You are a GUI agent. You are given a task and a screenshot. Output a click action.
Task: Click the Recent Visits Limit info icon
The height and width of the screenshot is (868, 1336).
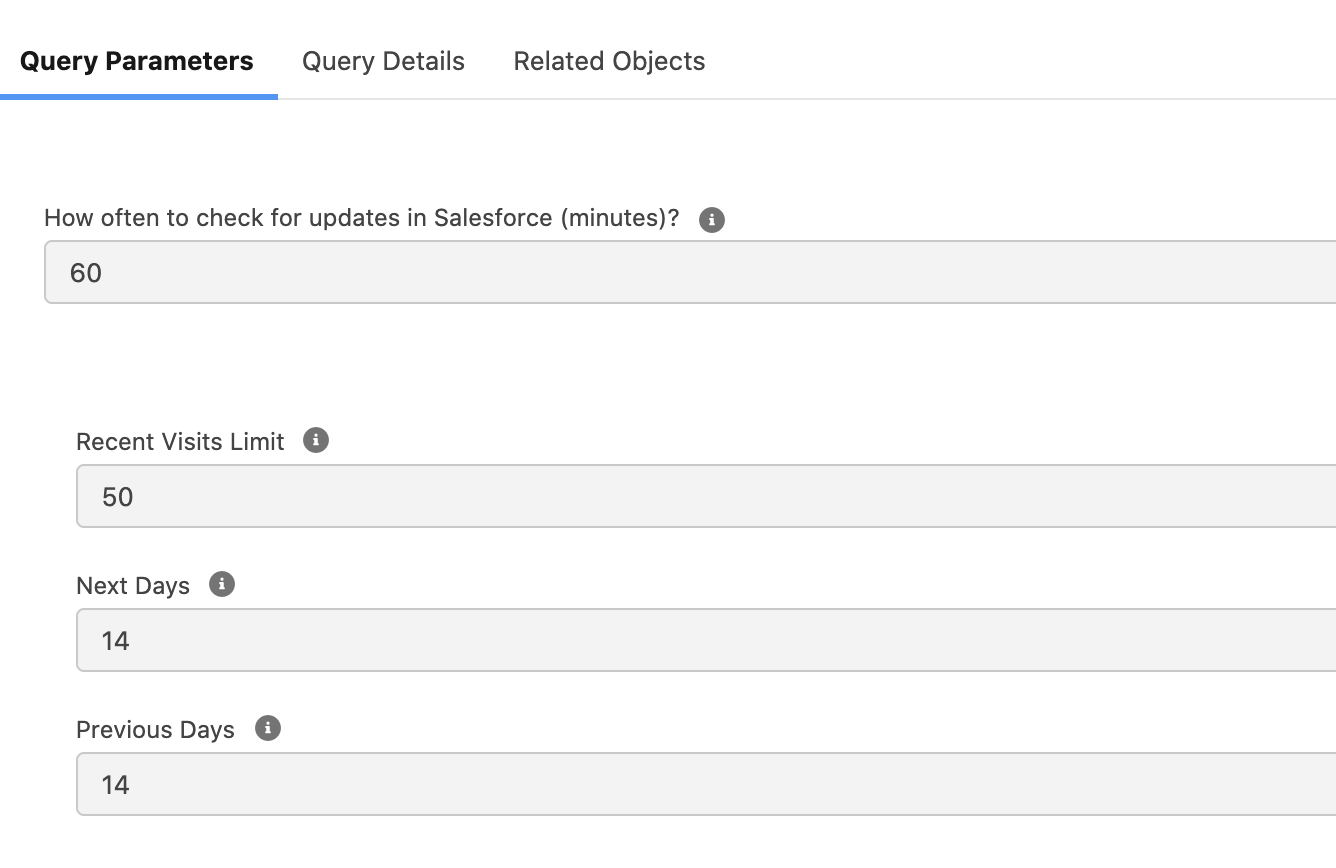pyautogui.click(x=316, y=440)
